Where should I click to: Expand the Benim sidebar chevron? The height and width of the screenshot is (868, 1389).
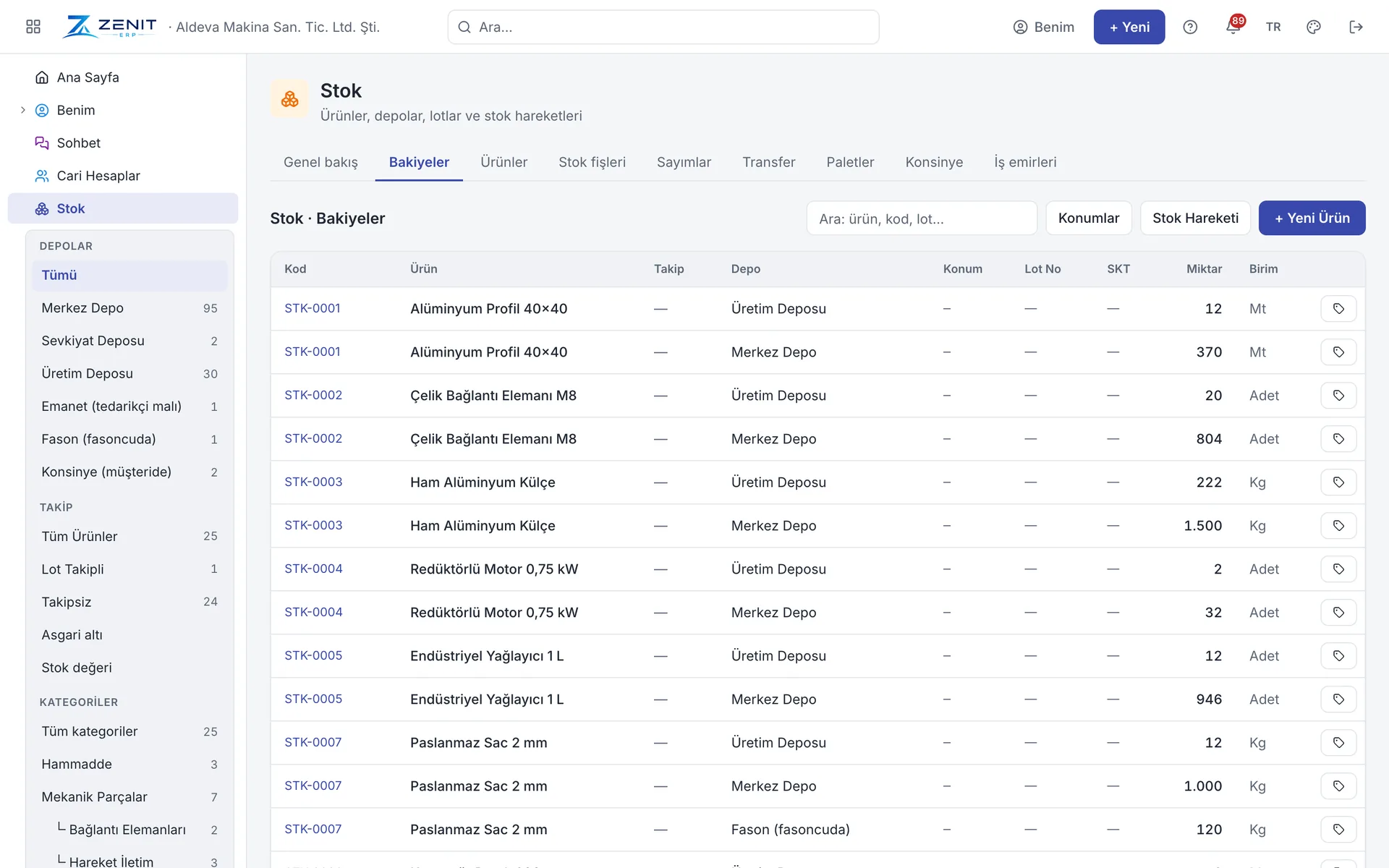[22, 110]
